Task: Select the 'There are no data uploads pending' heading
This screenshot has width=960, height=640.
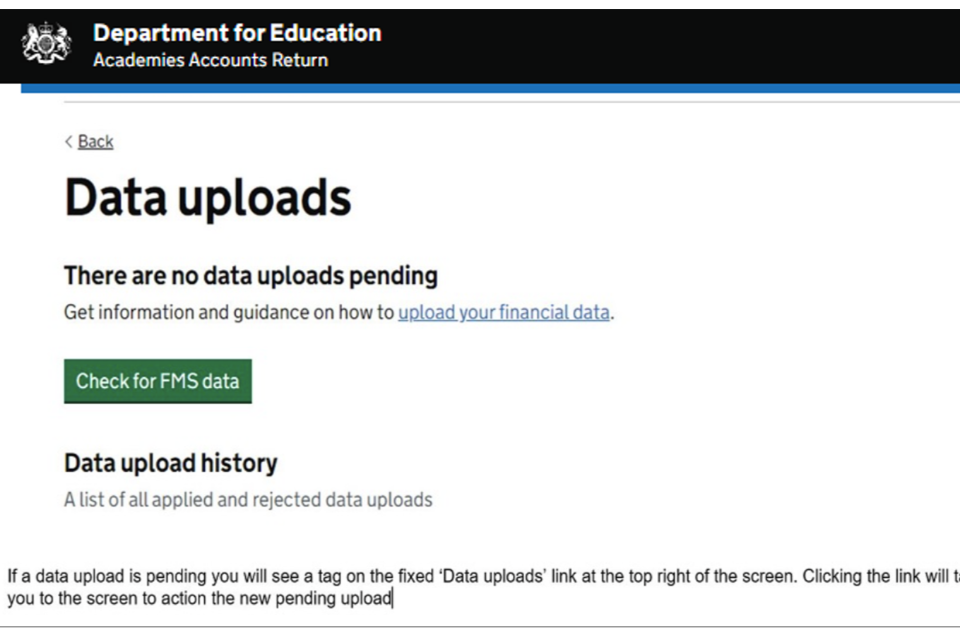Action: pos(251,275)
